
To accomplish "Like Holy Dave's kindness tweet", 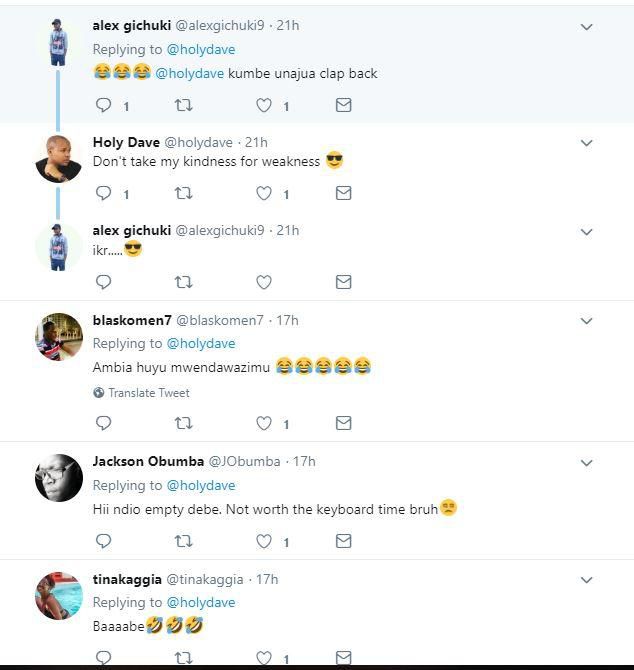I will point(264,193).
